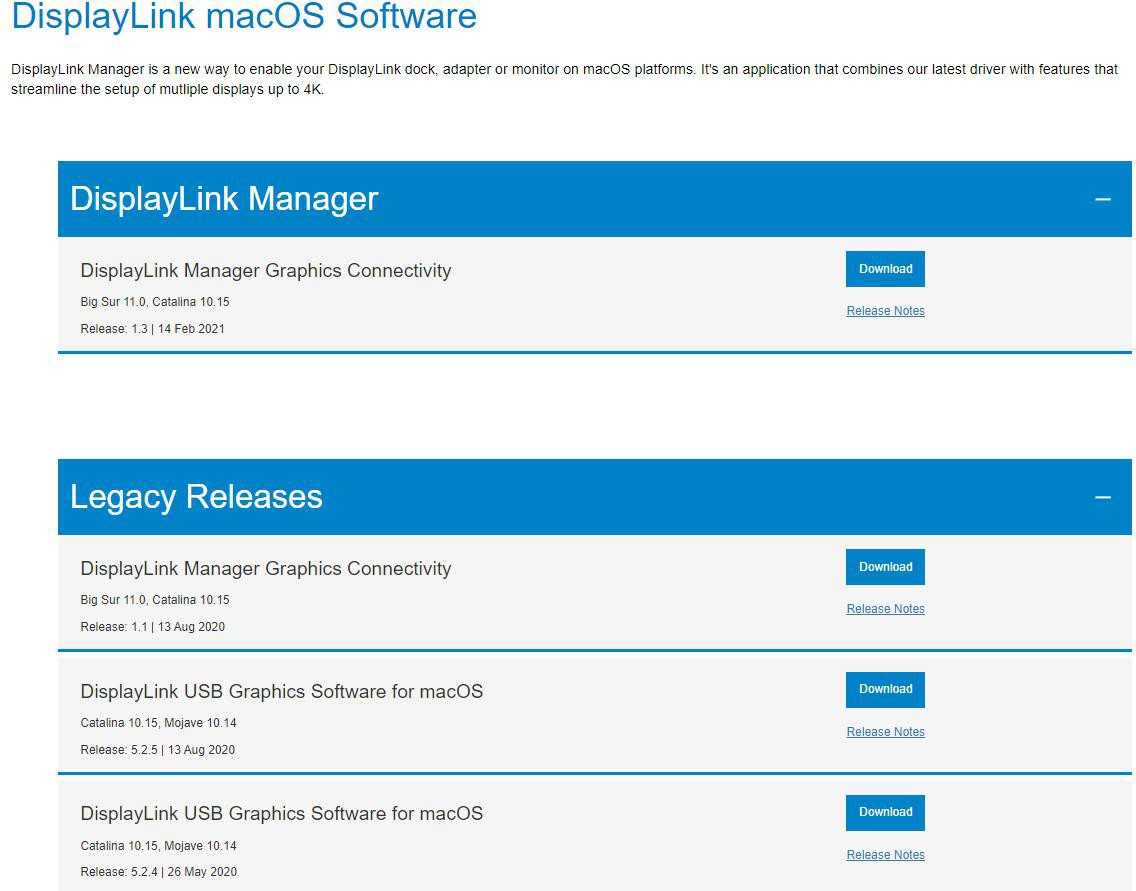Select the 'Release: 1.1 | 13 Aug 2020' text

click(152, 627)
